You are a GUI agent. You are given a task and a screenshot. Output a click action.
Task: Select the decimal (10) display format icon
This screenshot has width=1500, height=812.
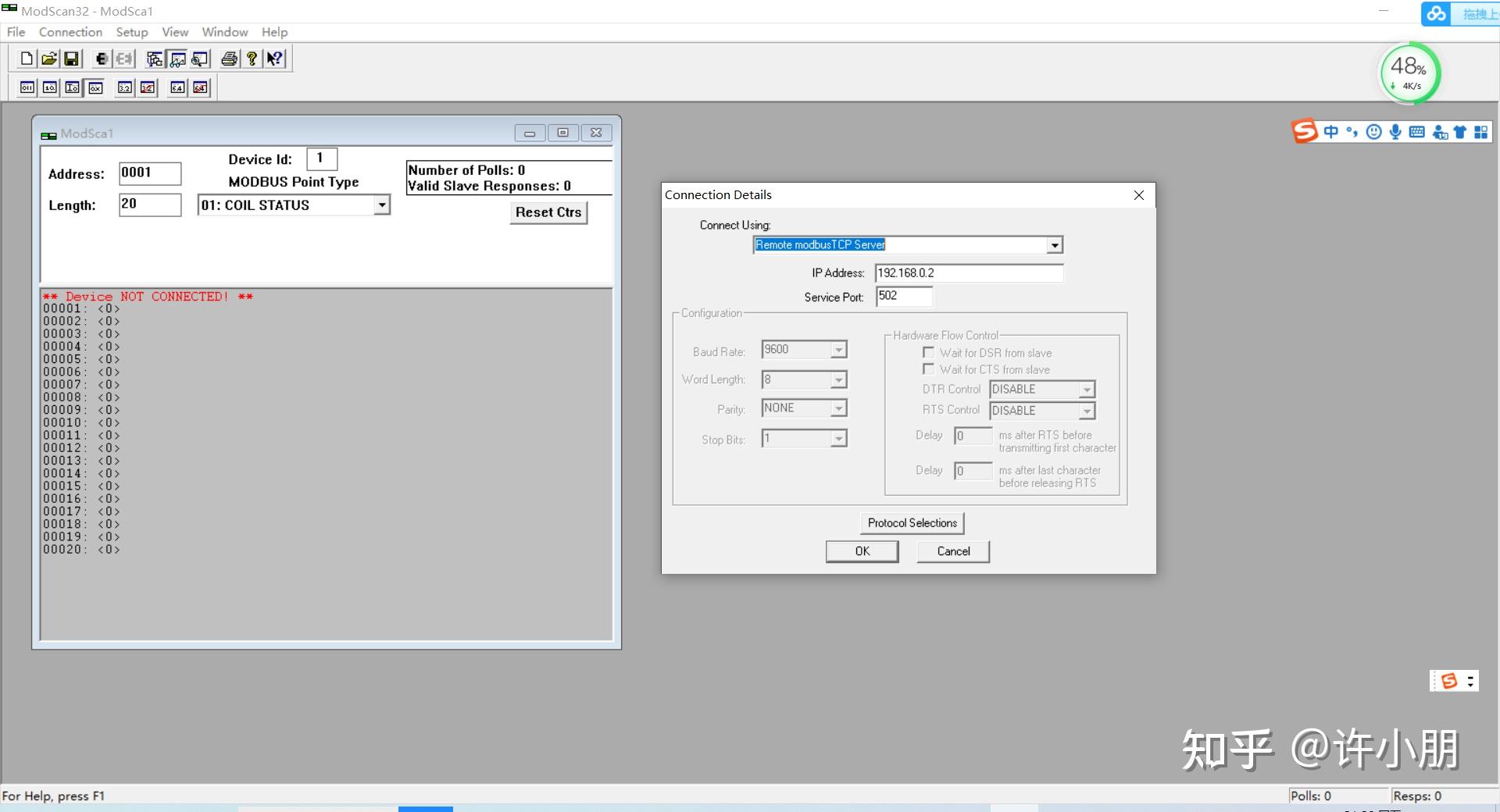pos(50,87)
